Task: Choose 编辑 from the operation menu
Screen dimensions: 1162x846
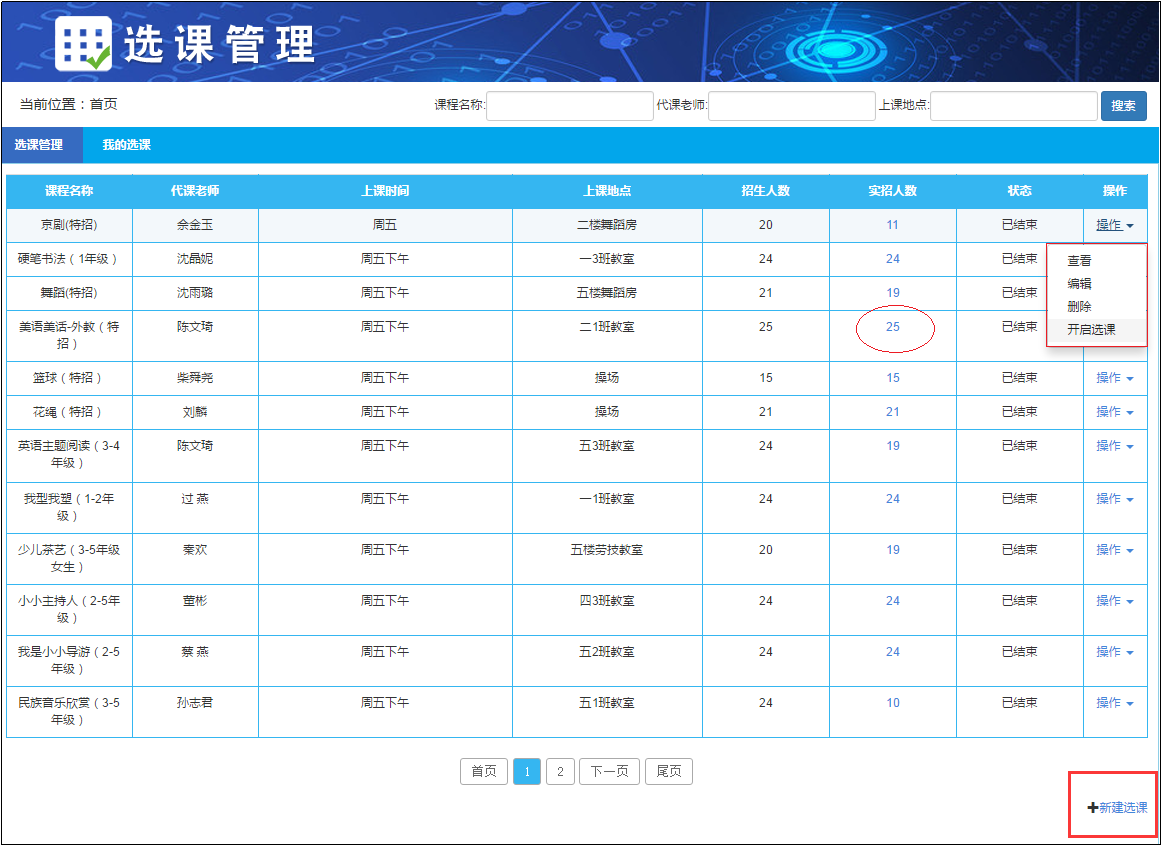Action: coord(1079,284)
